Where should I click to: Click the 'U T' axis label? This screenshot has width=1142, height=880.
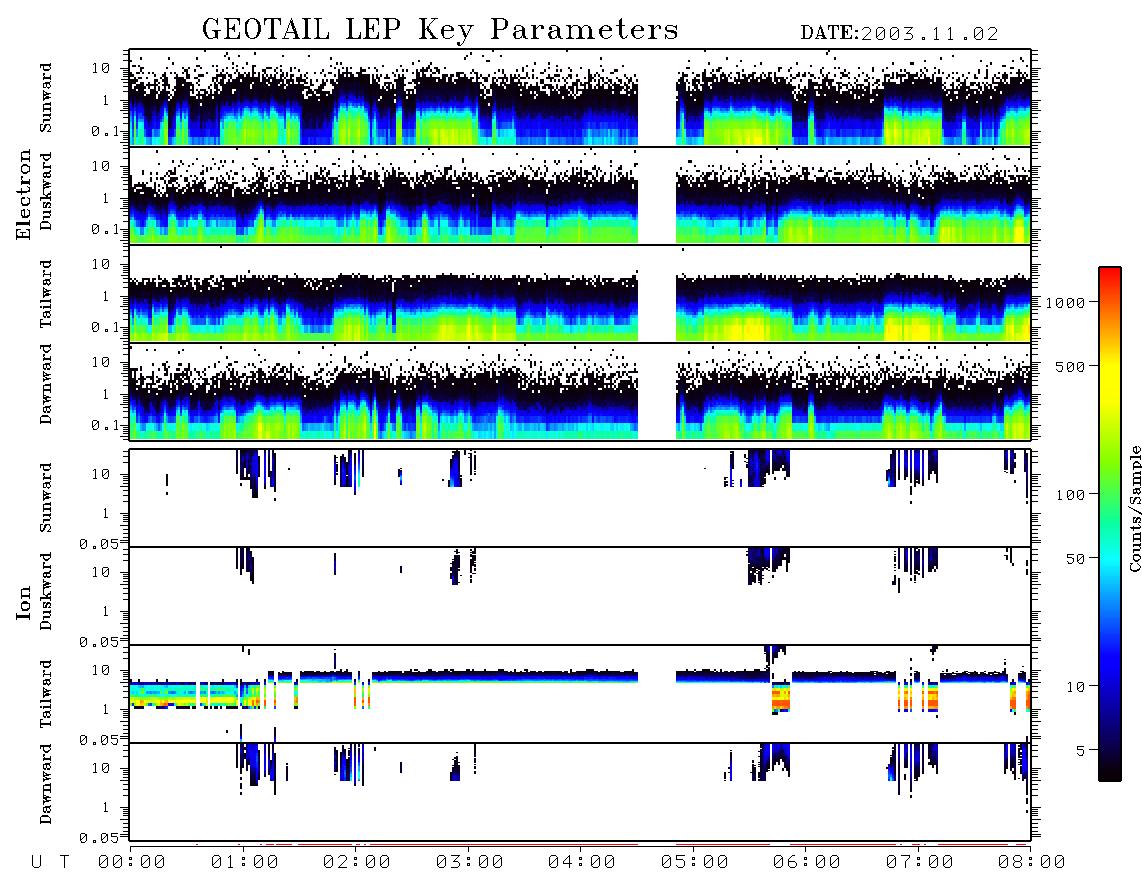[50, 863]
